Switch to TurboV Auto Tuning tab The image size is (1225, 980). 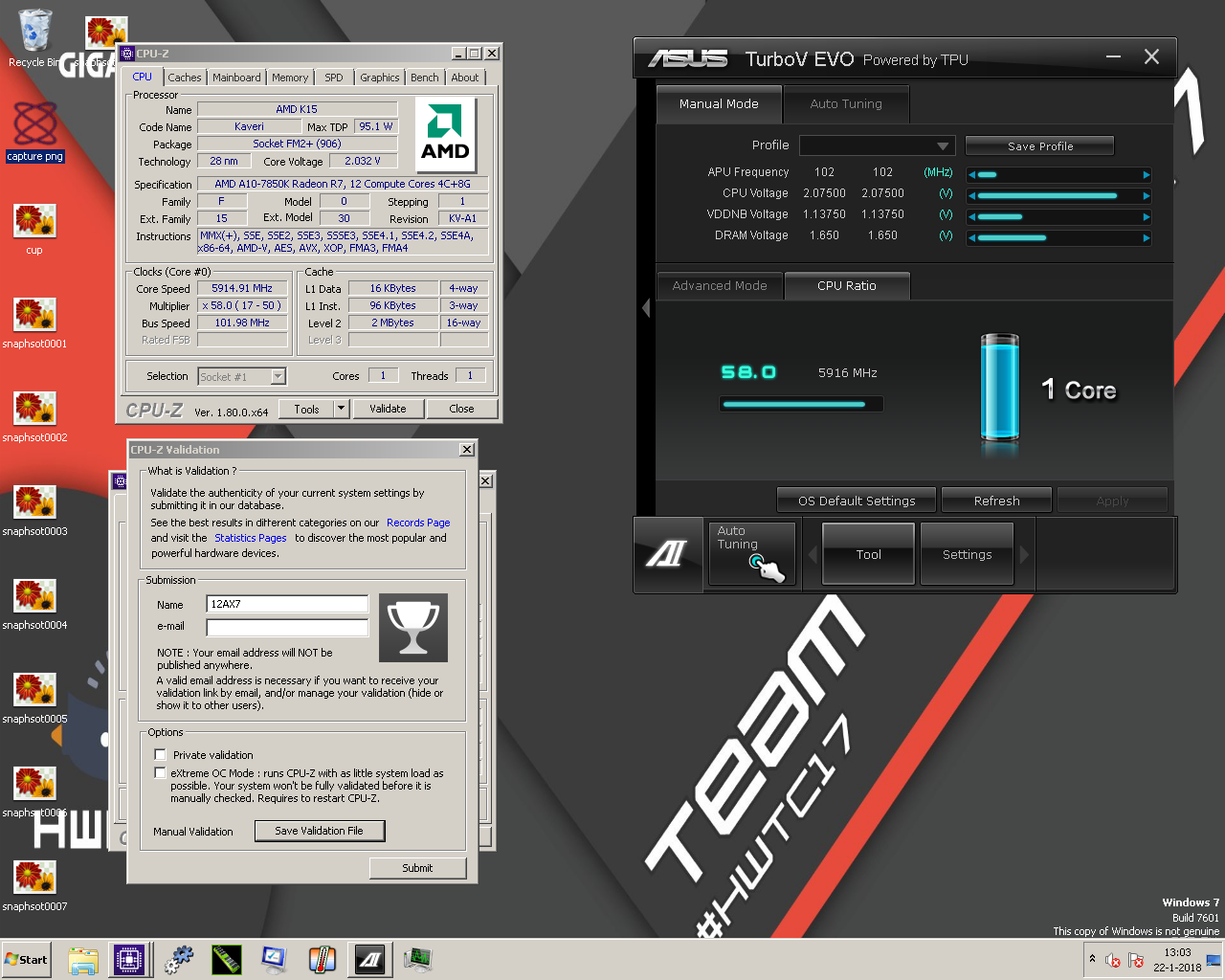846,104
